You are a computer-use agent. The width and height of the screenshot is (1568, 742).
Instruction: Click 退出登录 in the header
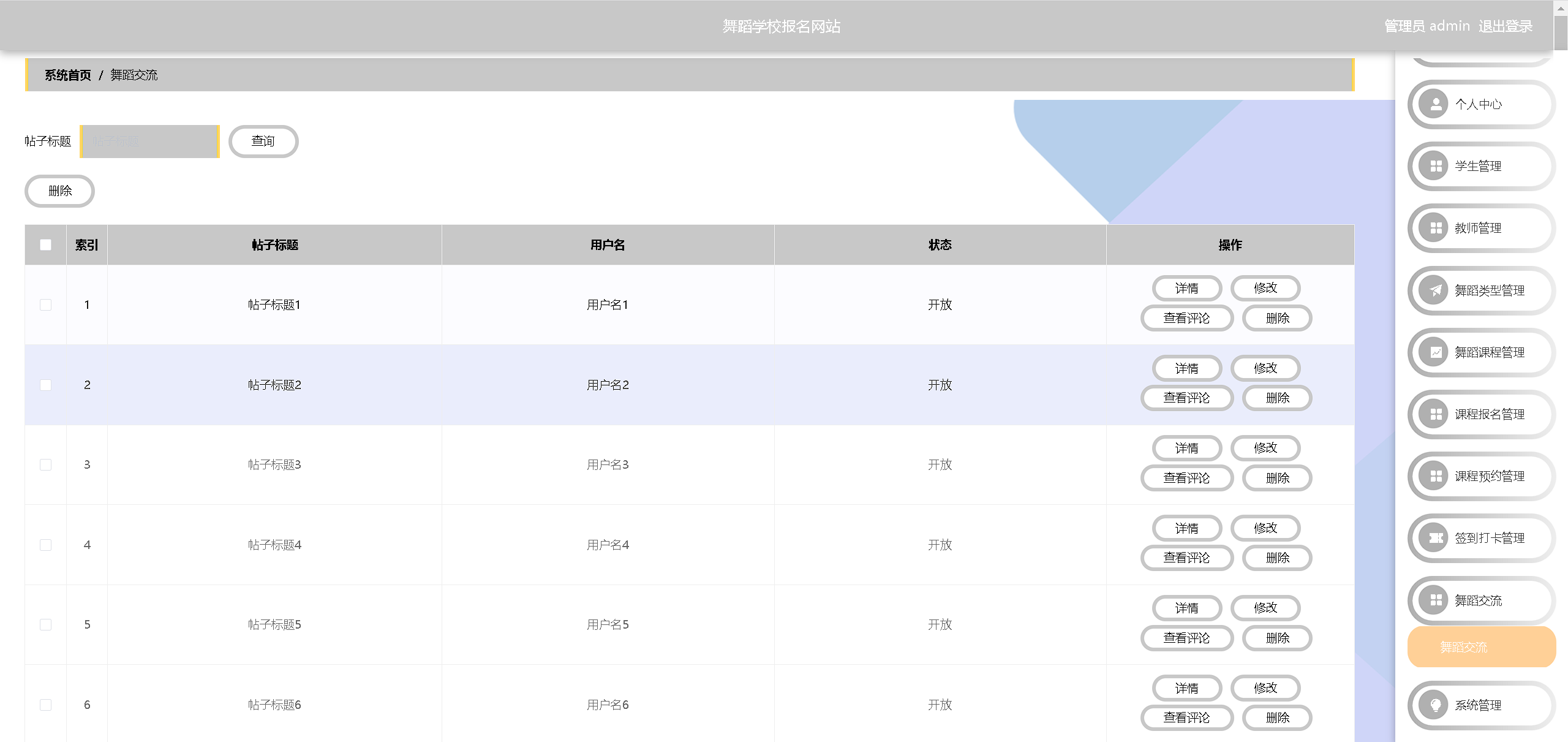coord(1505,26)
